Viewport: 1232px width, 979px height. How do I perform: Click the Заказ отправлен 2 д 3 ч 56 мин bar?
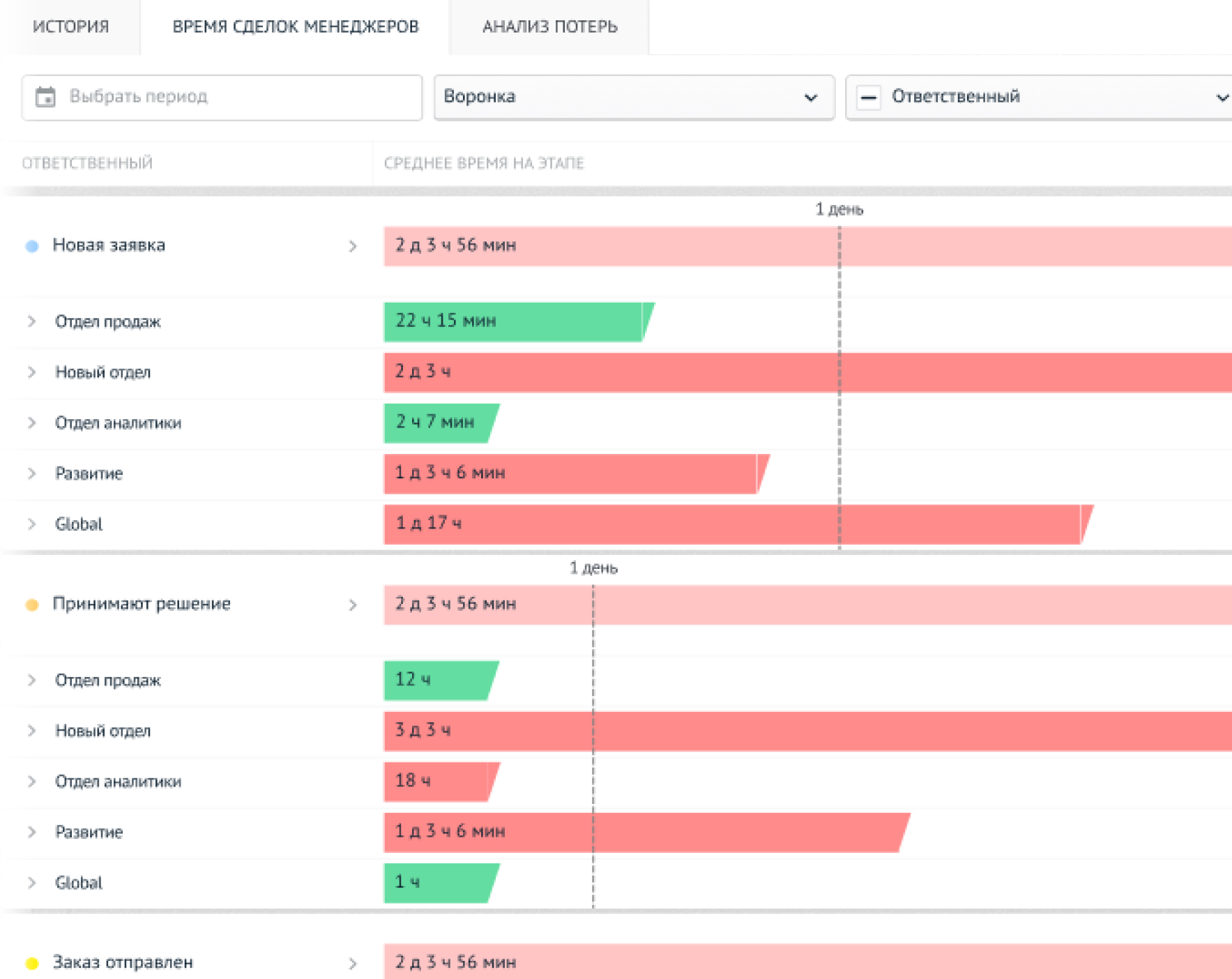coord(807,962)
